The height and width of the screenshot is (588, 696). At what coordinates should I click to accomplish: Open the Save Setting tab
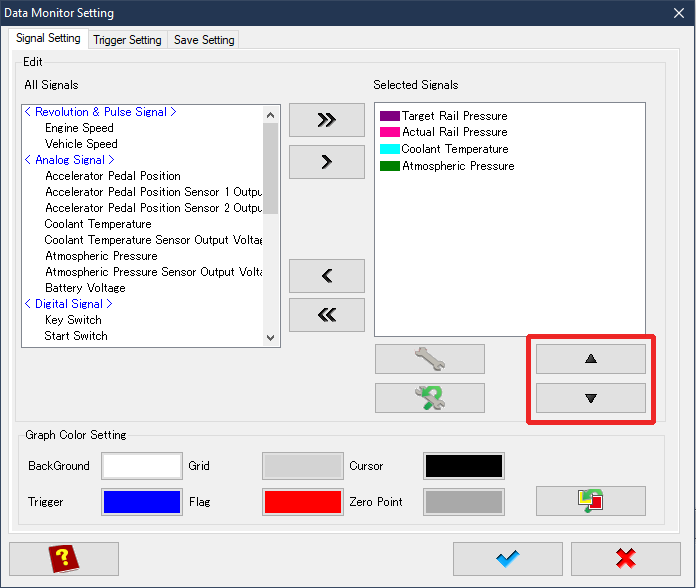204,40
